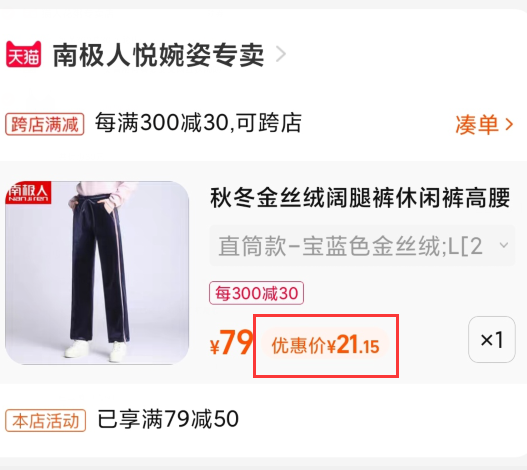Tap the 跨店满减 promotion tag
Screen dimensions: 527x470
[45, 124]
